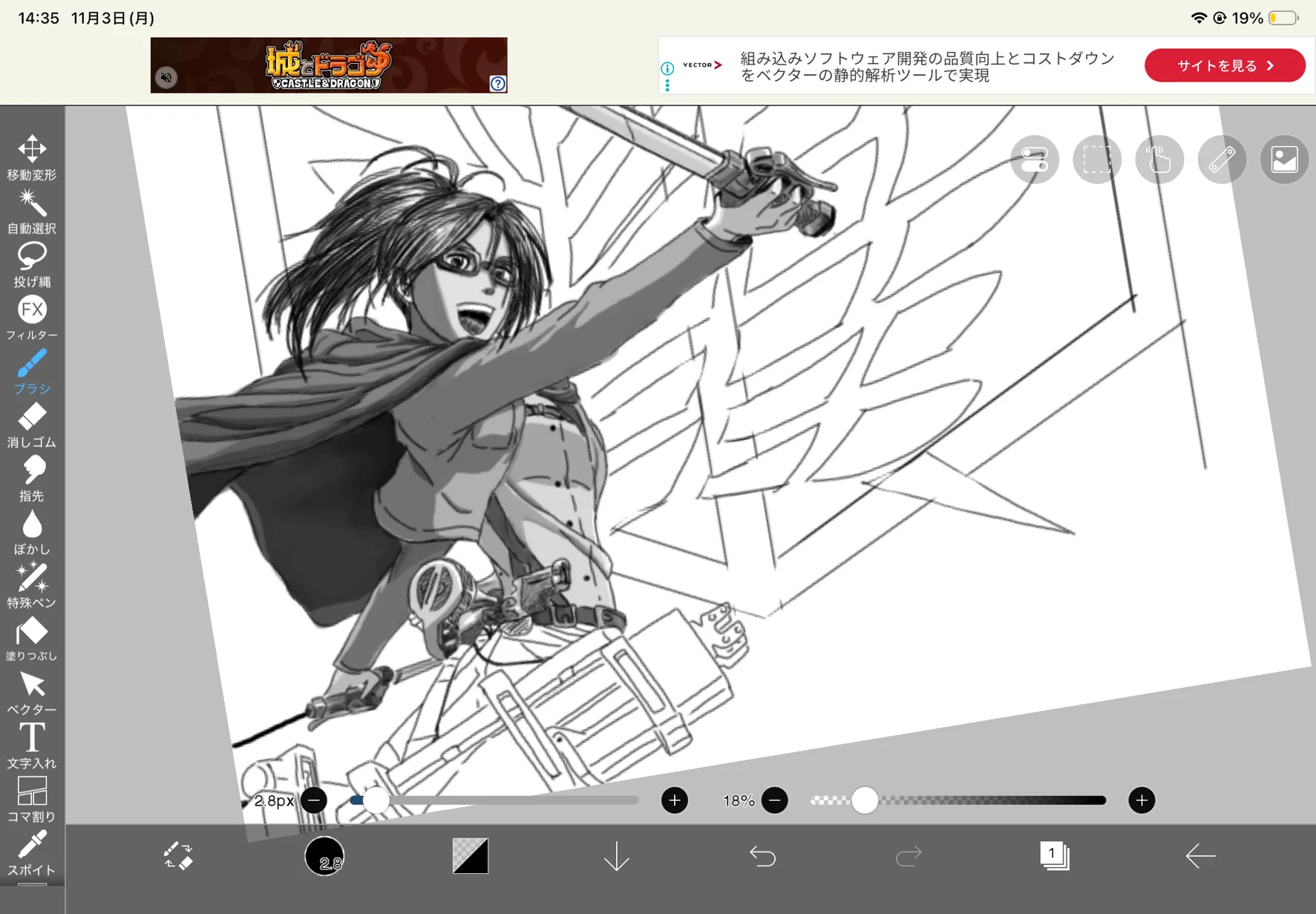Screen dimensions: 1316x914
Task: Open the 2.8 brush settings circle
Action: point(324,856)
